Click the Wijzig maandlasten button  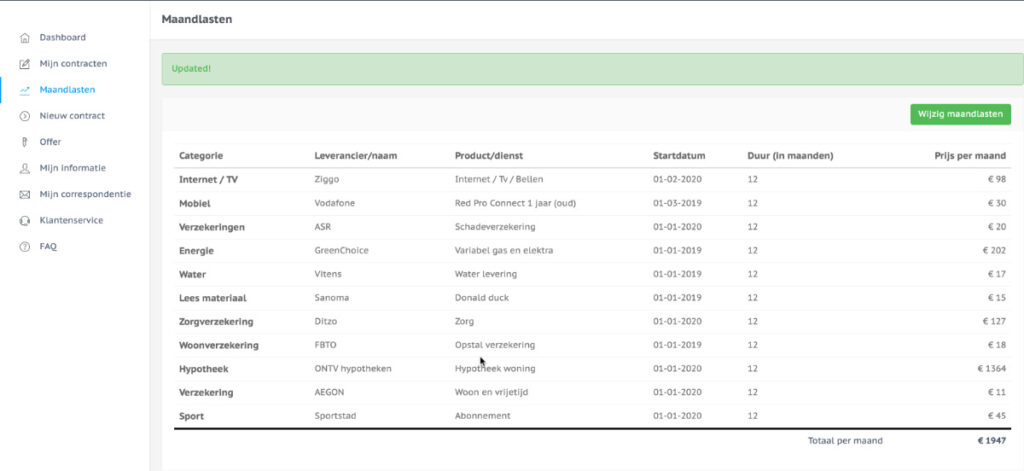961,114
